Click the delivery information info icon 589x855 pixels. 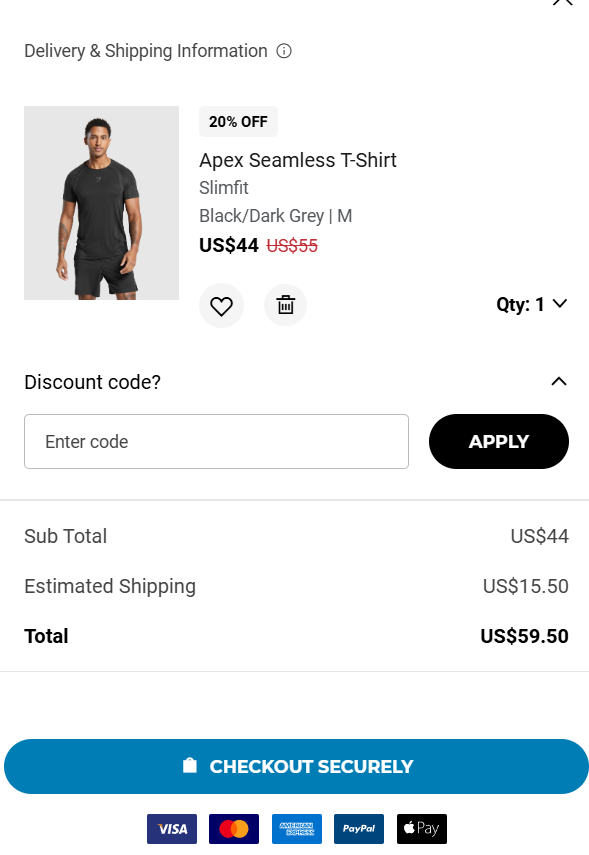pos(284,51)
